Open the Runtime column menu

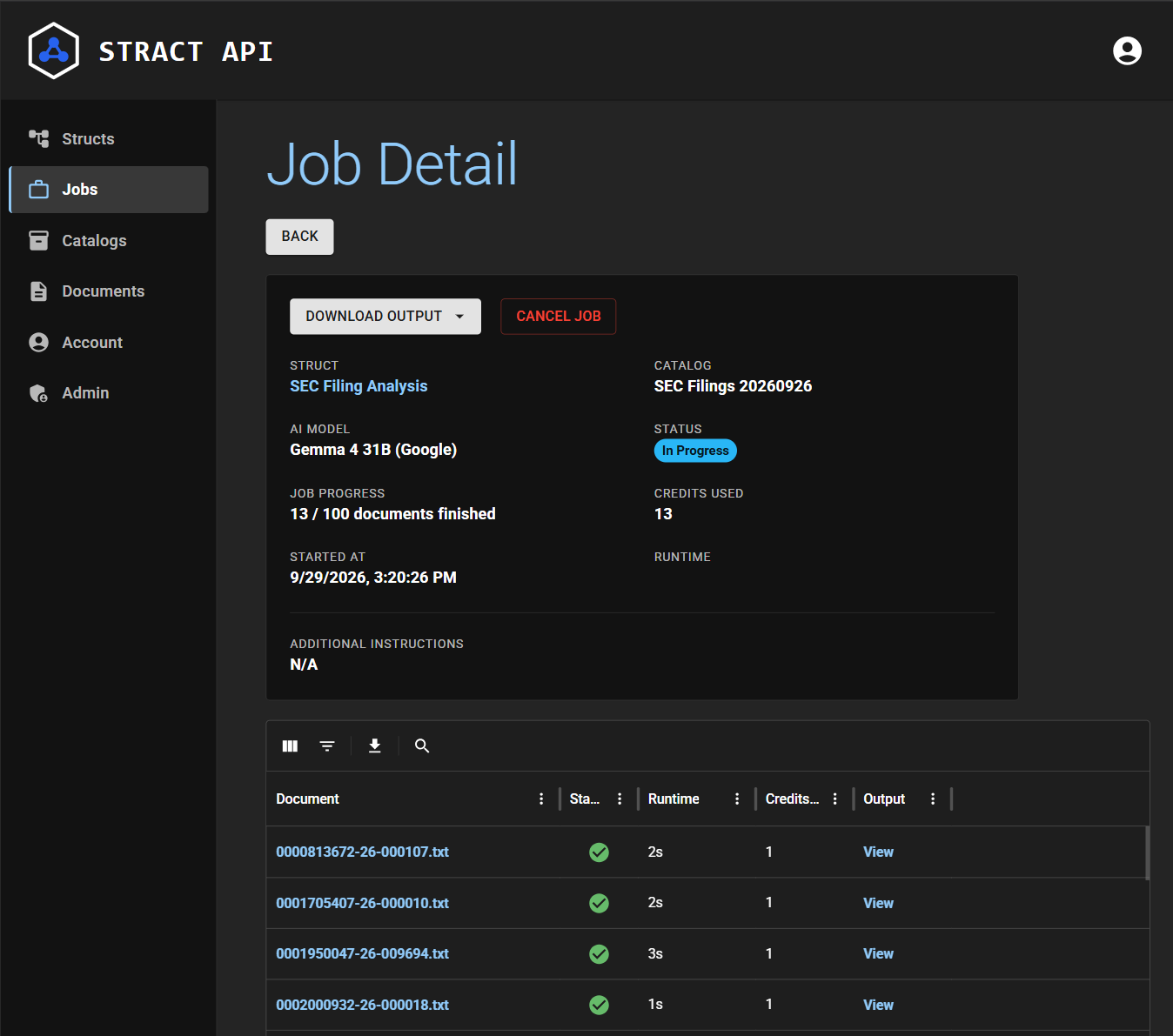point(737,799)
